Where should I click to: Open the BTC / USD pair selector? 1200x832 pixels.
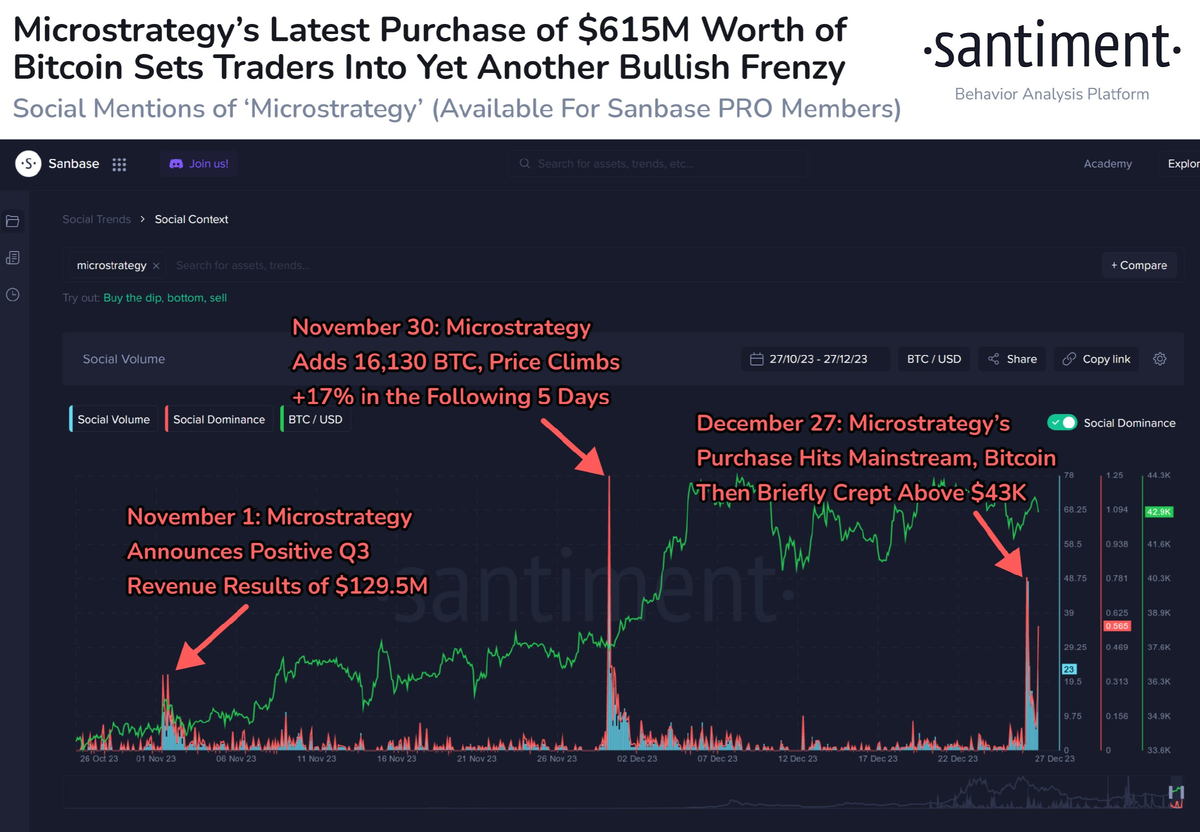click(933, 359)
